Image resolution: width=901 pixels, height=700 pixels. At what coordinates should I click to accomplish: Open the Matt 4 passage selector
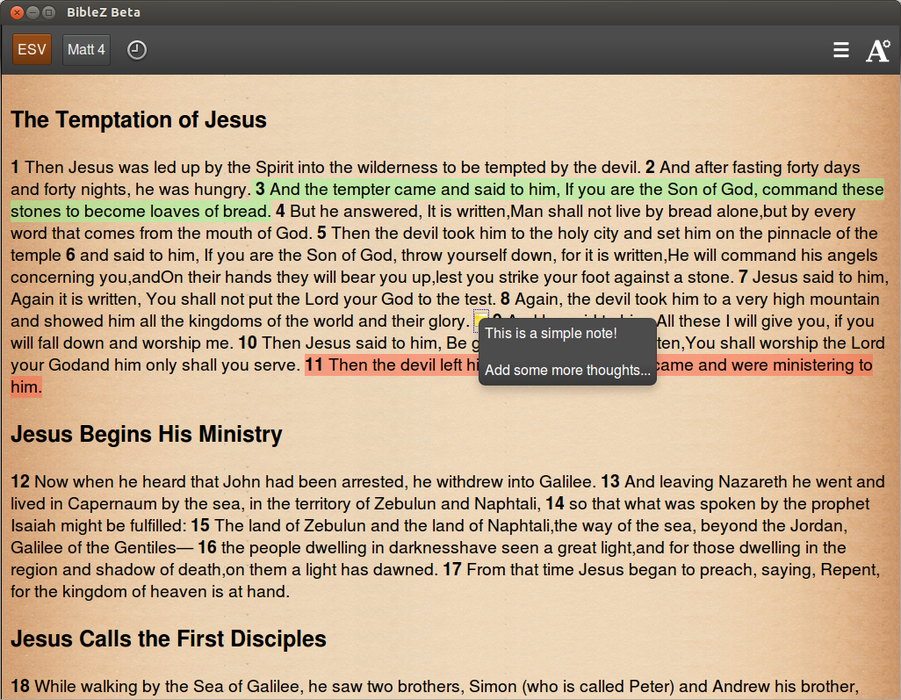coord(86,50)
